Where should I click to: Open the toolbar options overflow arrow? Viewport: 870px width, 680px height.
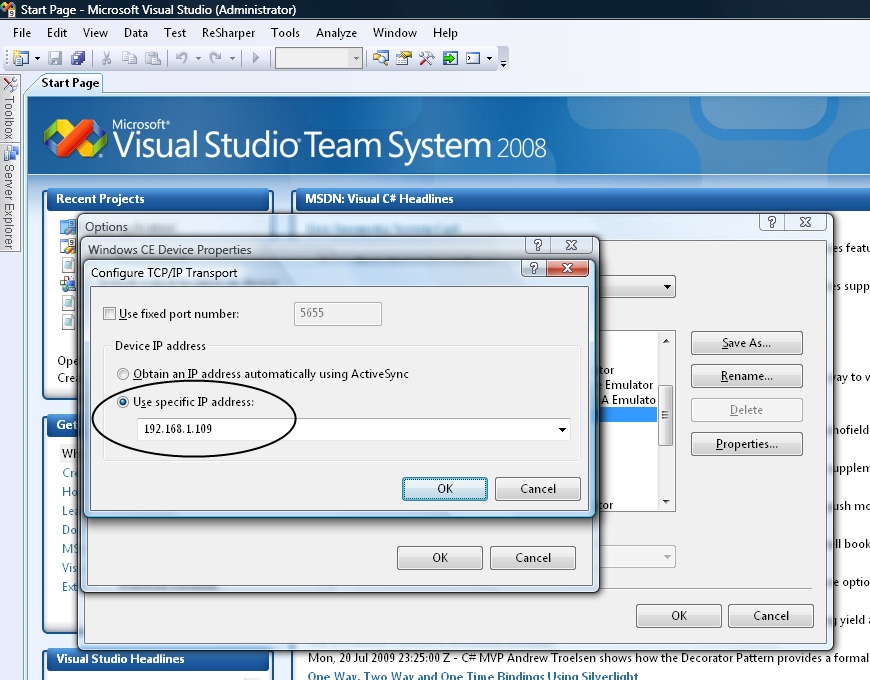(x=503, y=62)
